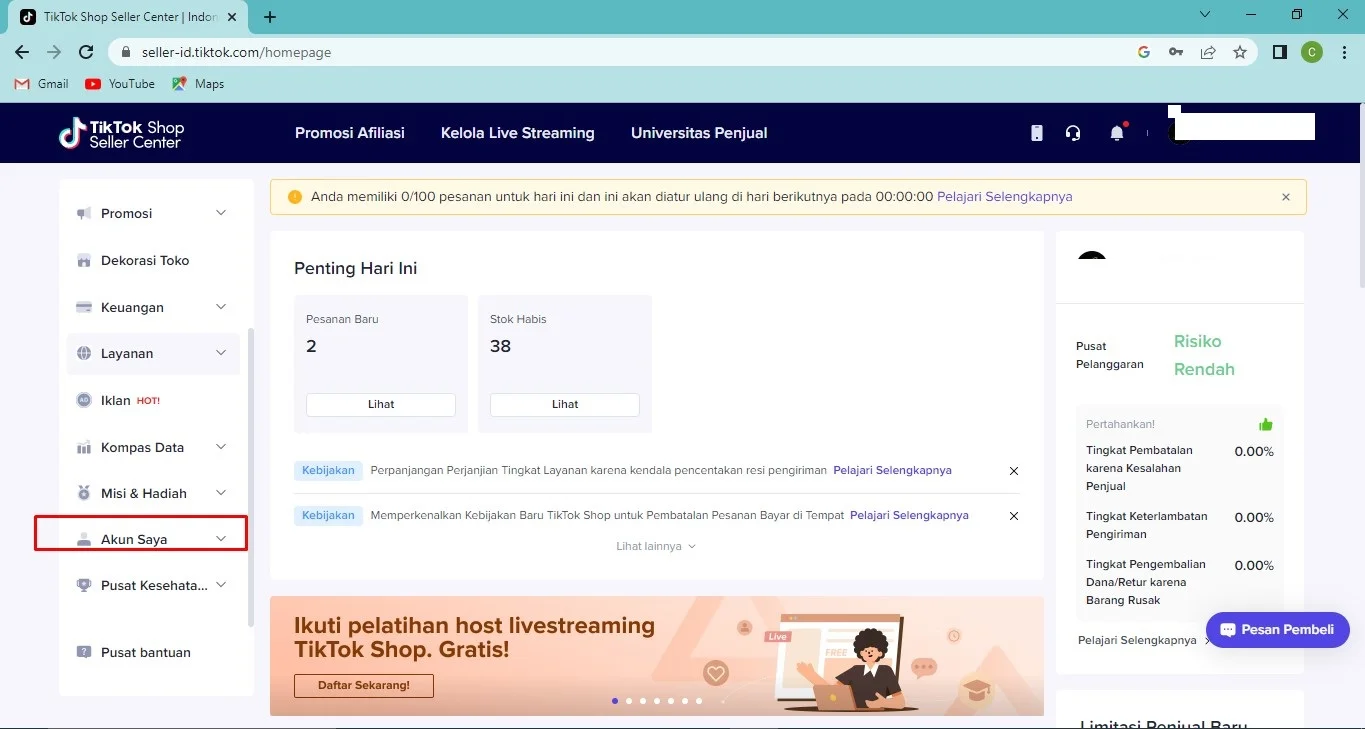
Task: Expand the Layanan menu chevron
Action: pos(221,353)
